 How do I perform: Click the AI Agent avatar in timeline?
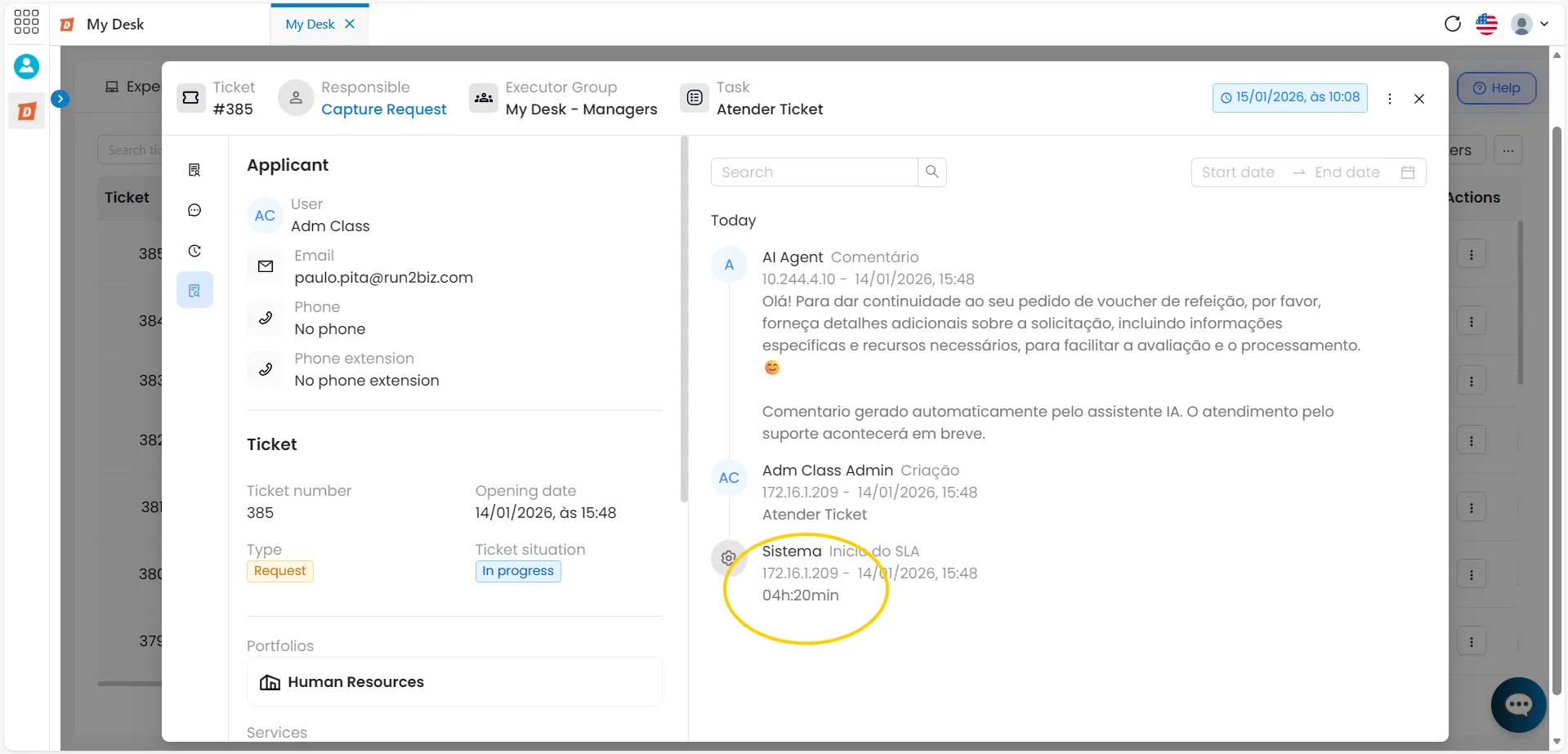point(729,265)
